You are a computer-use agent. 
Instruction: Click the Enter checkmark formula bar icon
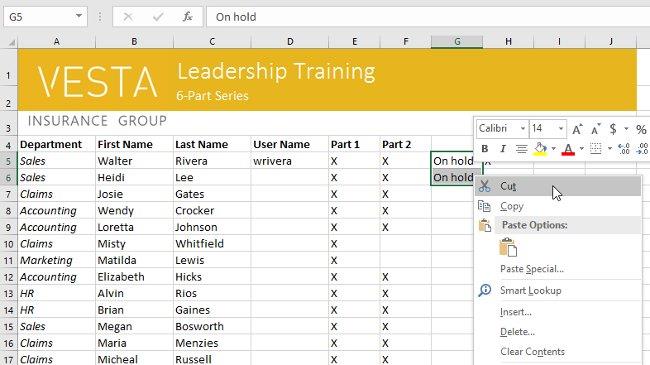tap(158, 17)
